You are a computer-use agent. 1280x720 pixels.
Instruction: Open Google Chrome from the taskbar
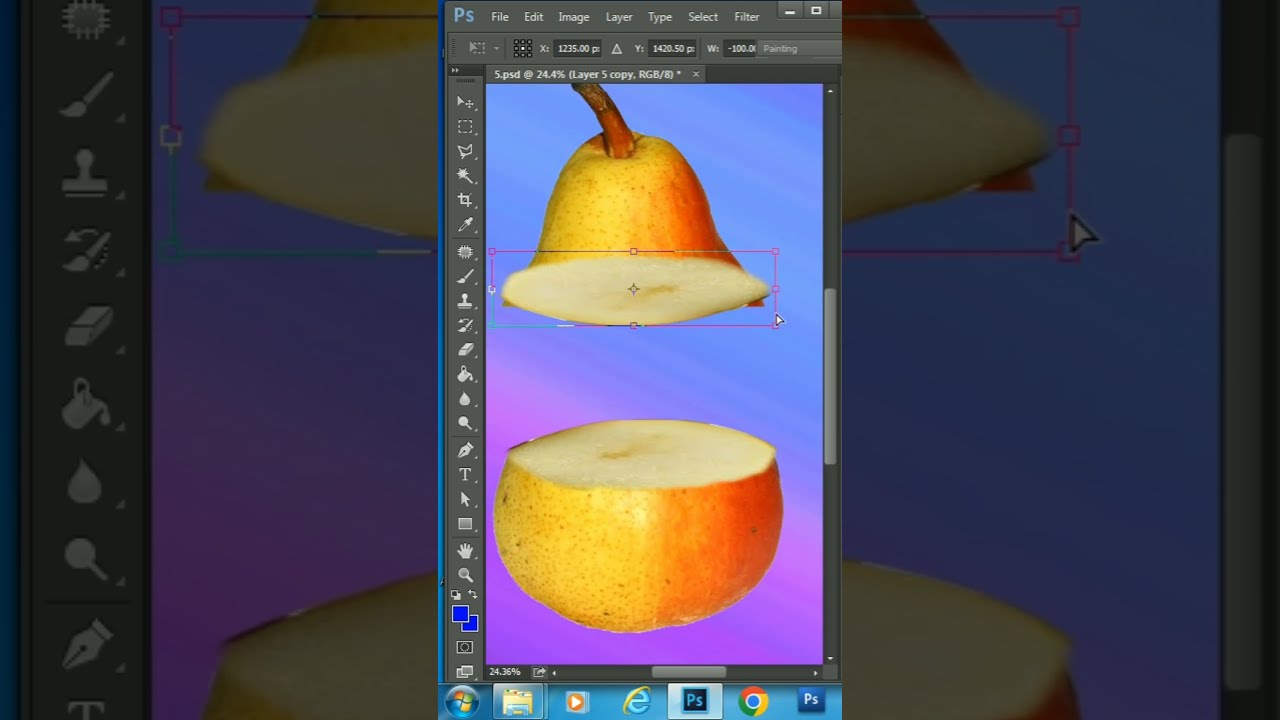pos(753,702)
